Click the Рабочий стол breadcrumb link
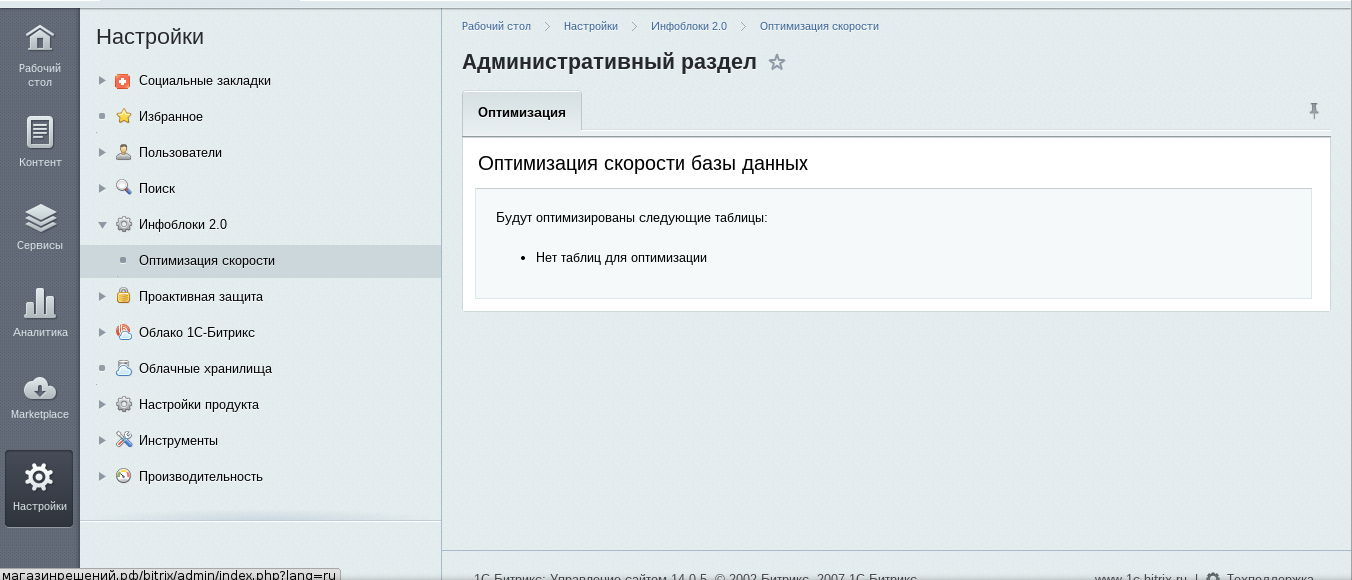The height and width of the screenshot is (580, 1352). click(x=496, y=26)
